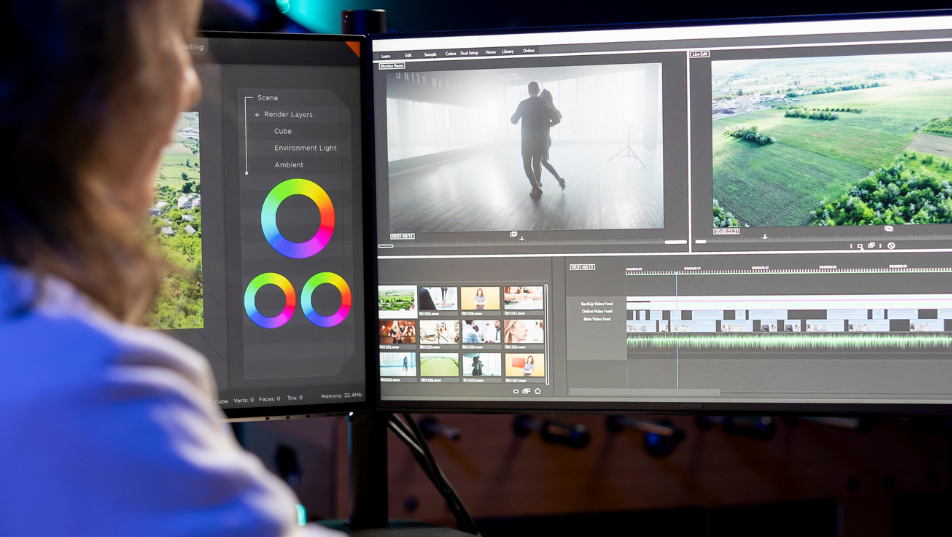Click the Window Room label above left preview

click(392, 66)
